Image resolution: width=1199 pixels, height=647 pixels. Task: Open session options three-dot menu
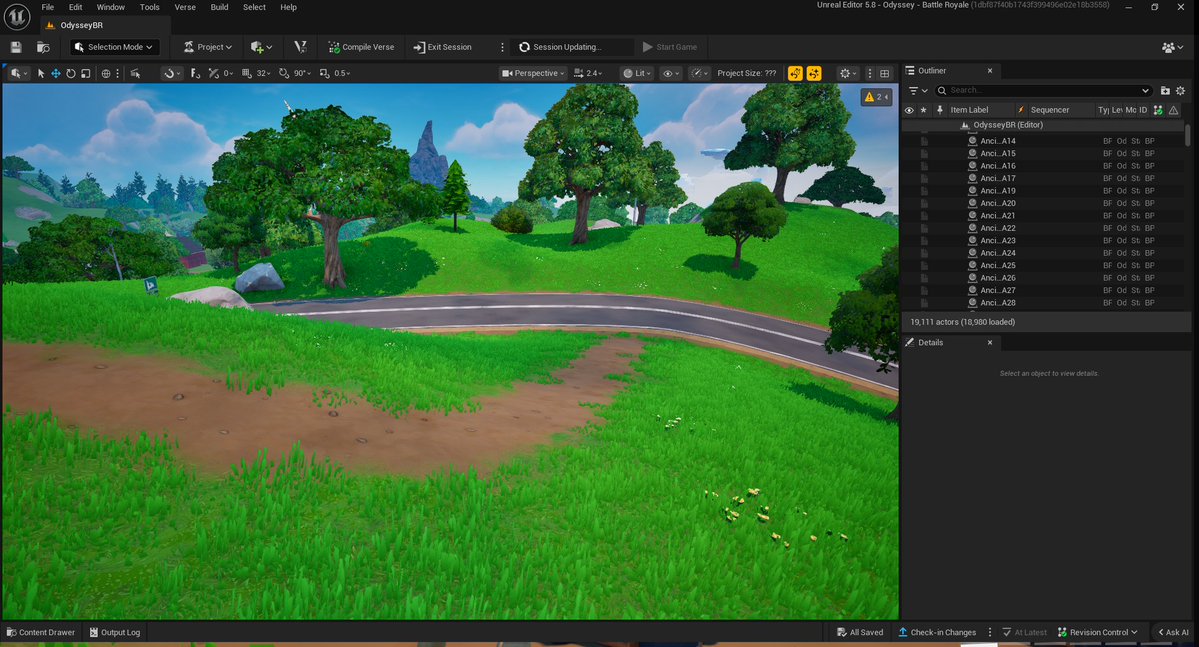[x=502, y=47]
